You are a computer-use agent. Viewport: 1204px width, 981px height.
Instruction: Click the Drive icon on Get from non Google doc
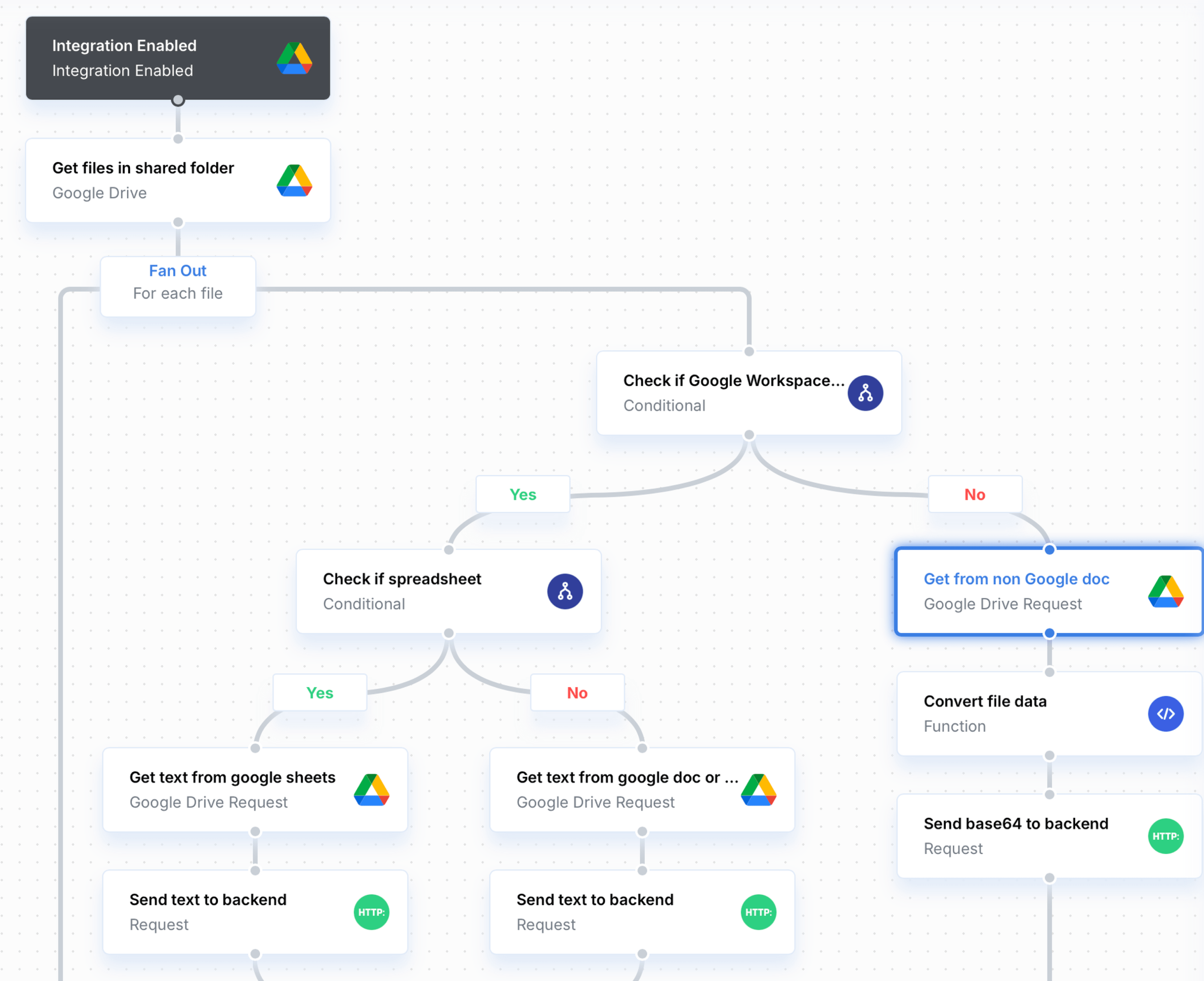[x=1165, y=592]
